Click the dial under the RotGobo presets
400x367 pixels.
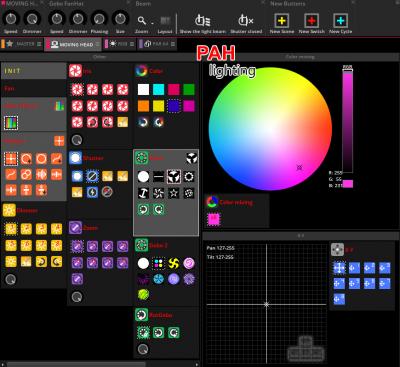143,349
